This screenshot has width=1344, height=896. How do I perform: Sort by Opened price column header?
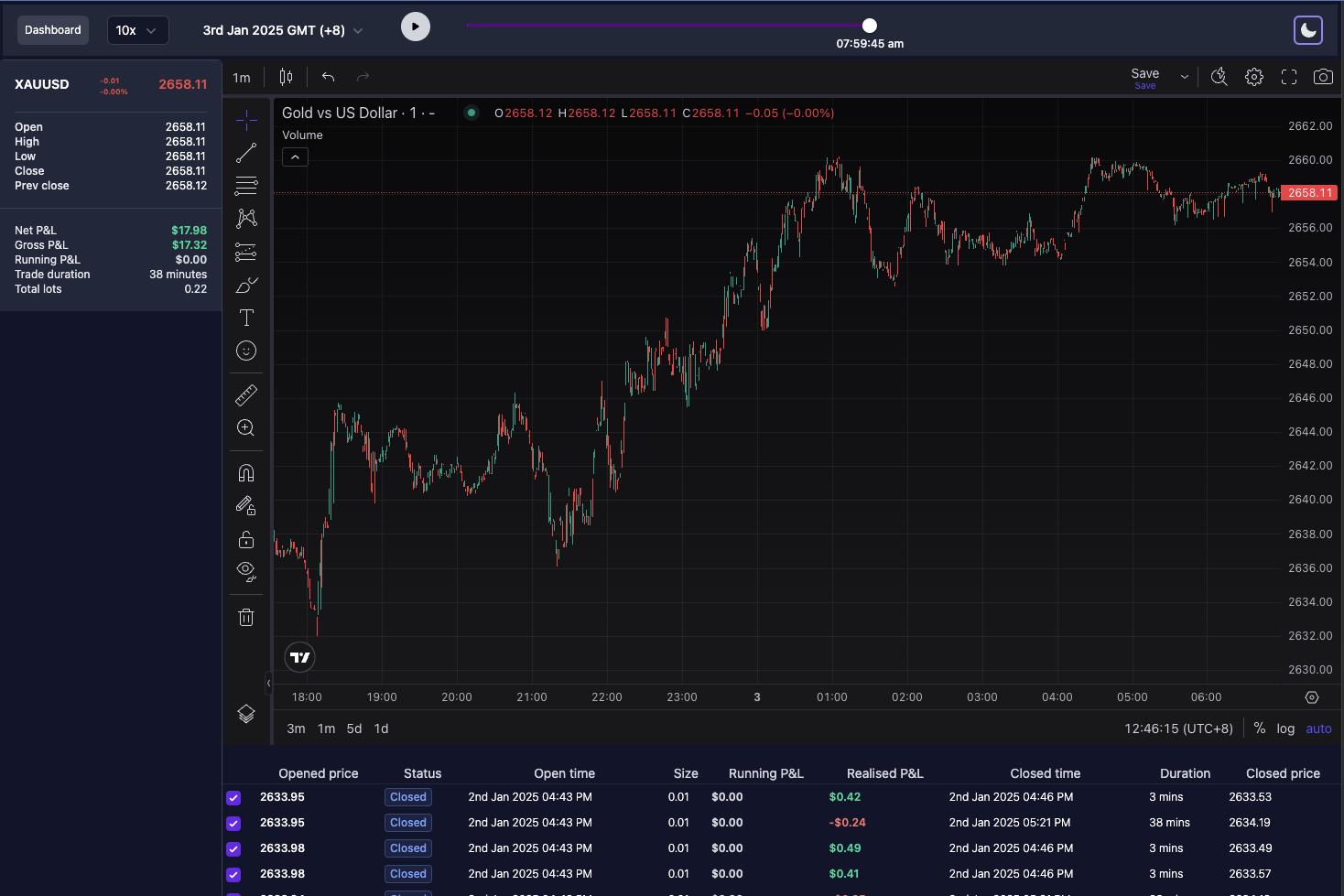319,773
